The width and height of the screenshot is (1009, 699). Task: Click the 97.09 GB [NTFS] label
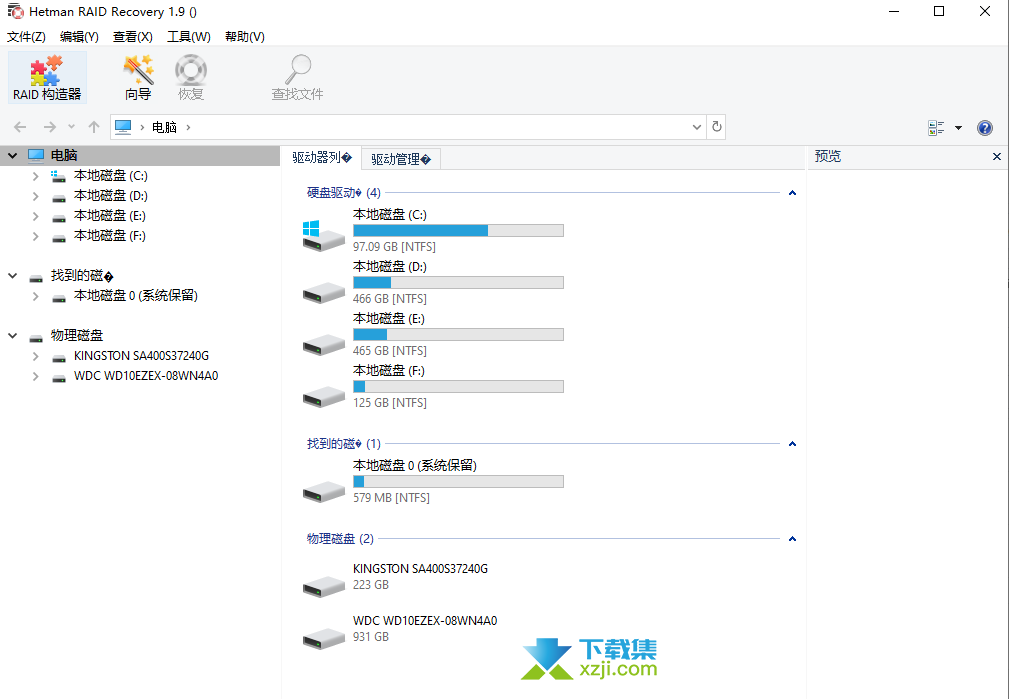click(394, 247)
